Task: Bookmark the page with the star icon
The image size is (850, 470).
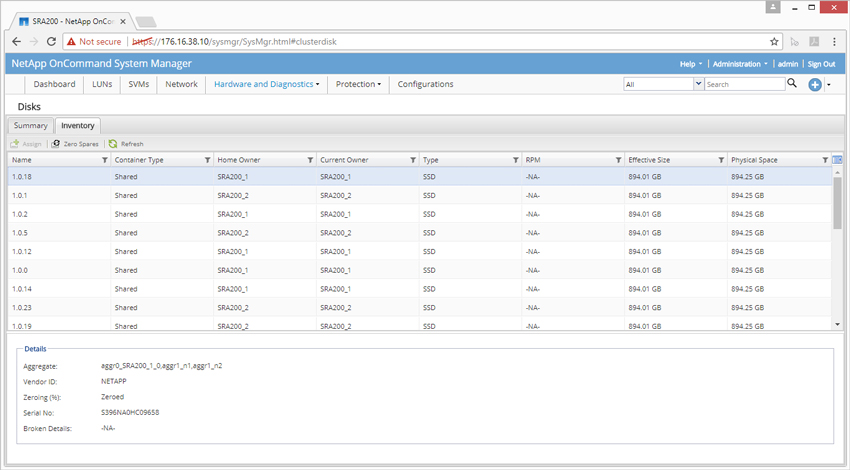Action: click(x=774, y=42)
